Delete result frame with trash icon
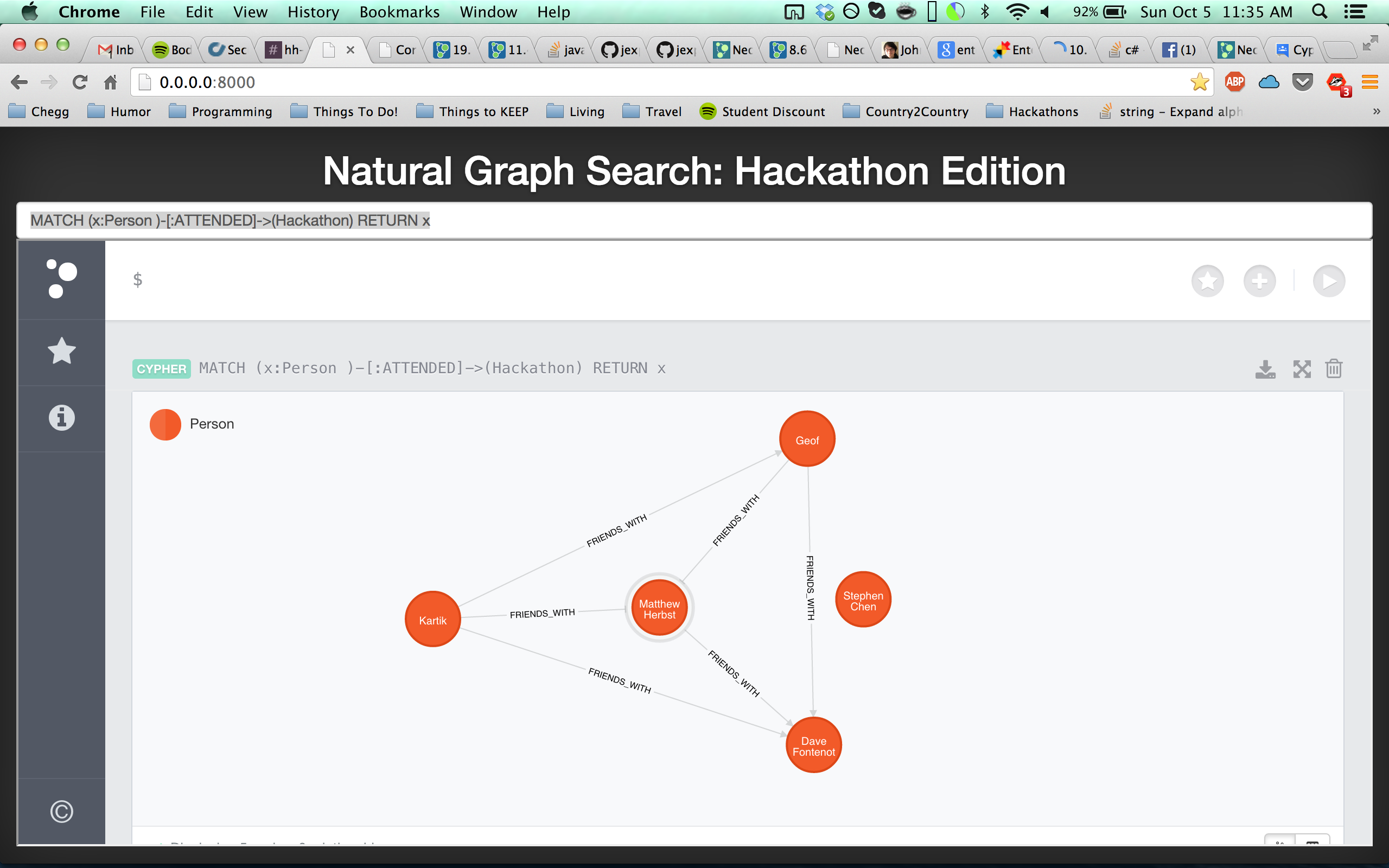This screenshot has height=868, width=1389. [1334, 369]
